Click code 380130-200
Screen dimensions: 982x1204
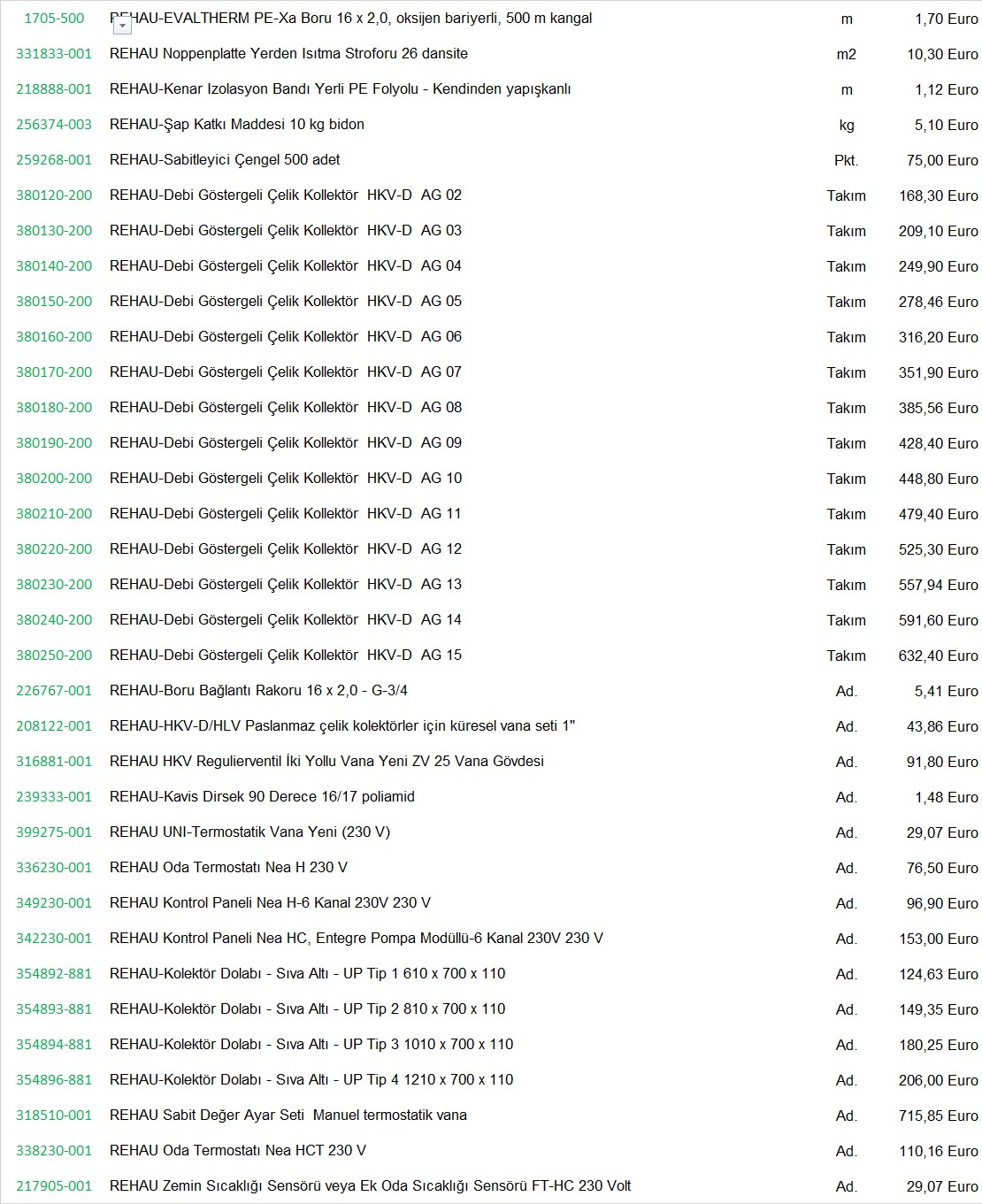[54, 231]
